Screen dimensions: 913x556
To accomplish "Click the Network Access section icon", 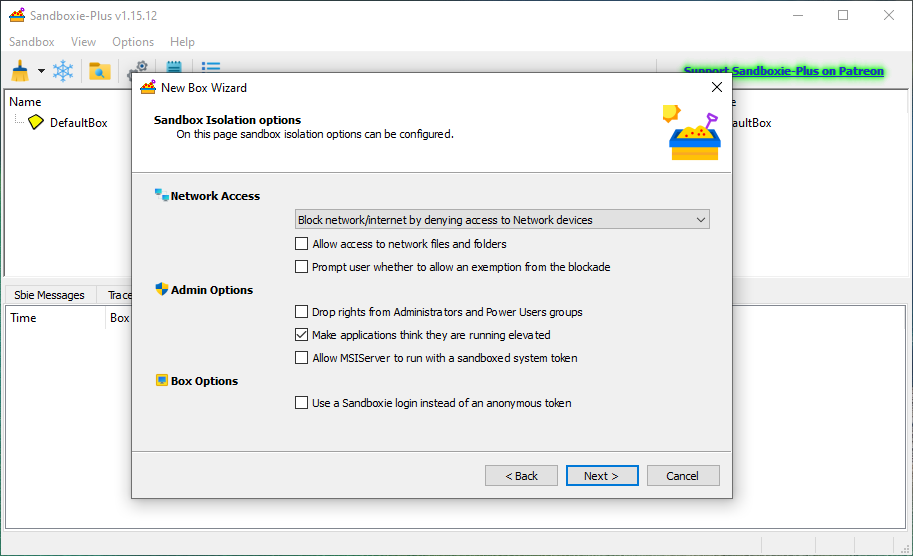I will coord(161,195).
